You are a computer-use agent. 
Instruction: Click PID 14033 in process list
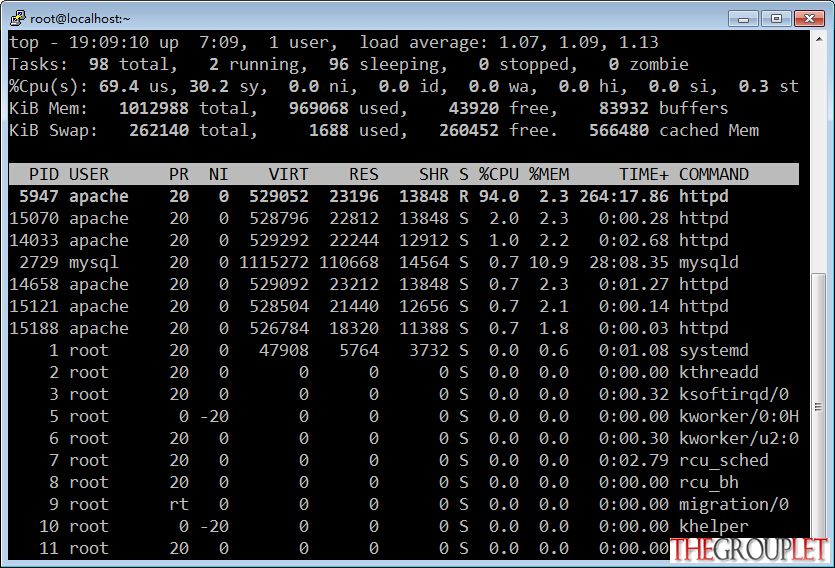tap(34, 240)
